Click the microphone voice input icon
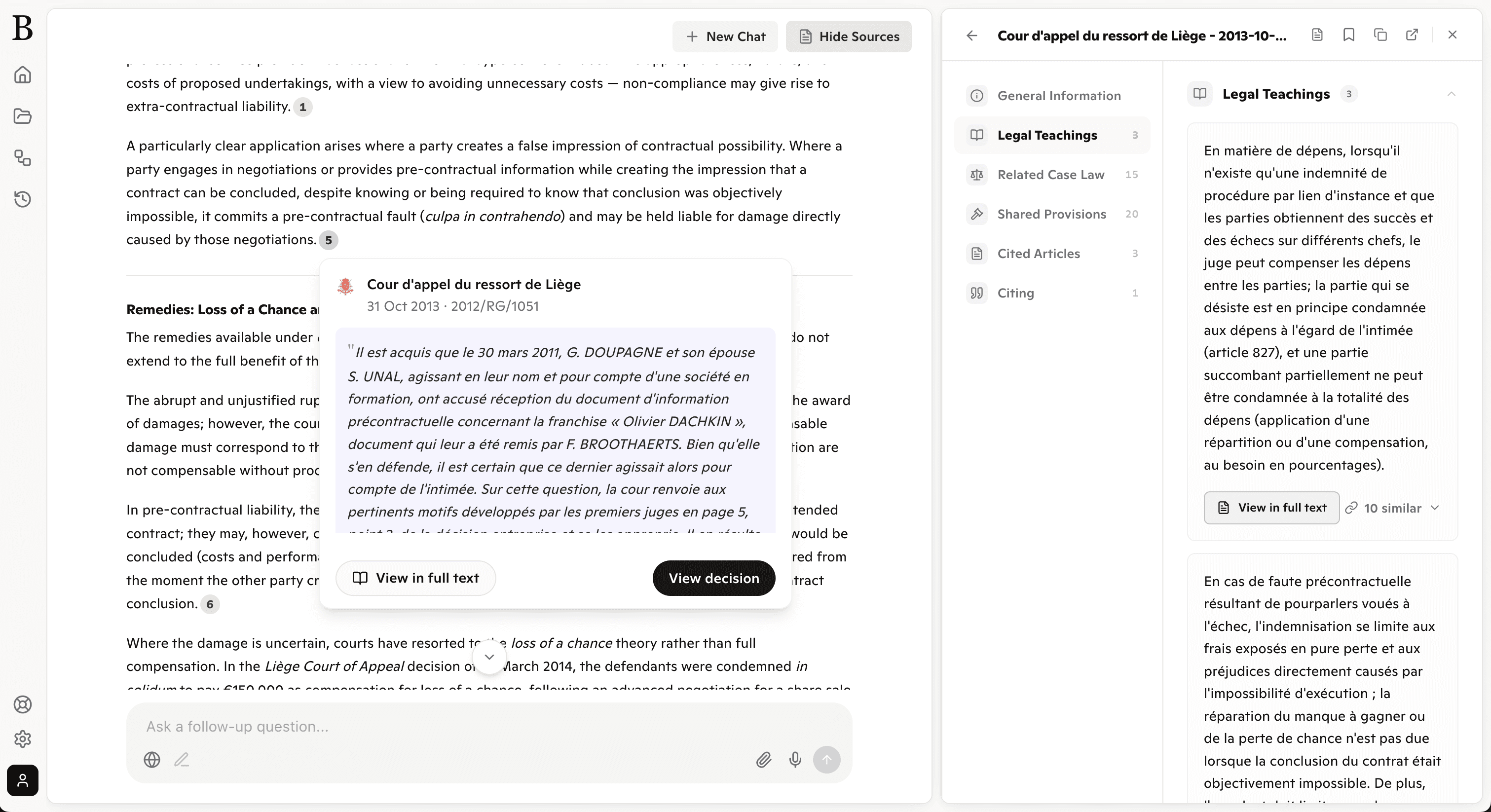This screenshot has height=812, width=1491. click(795, 759)
